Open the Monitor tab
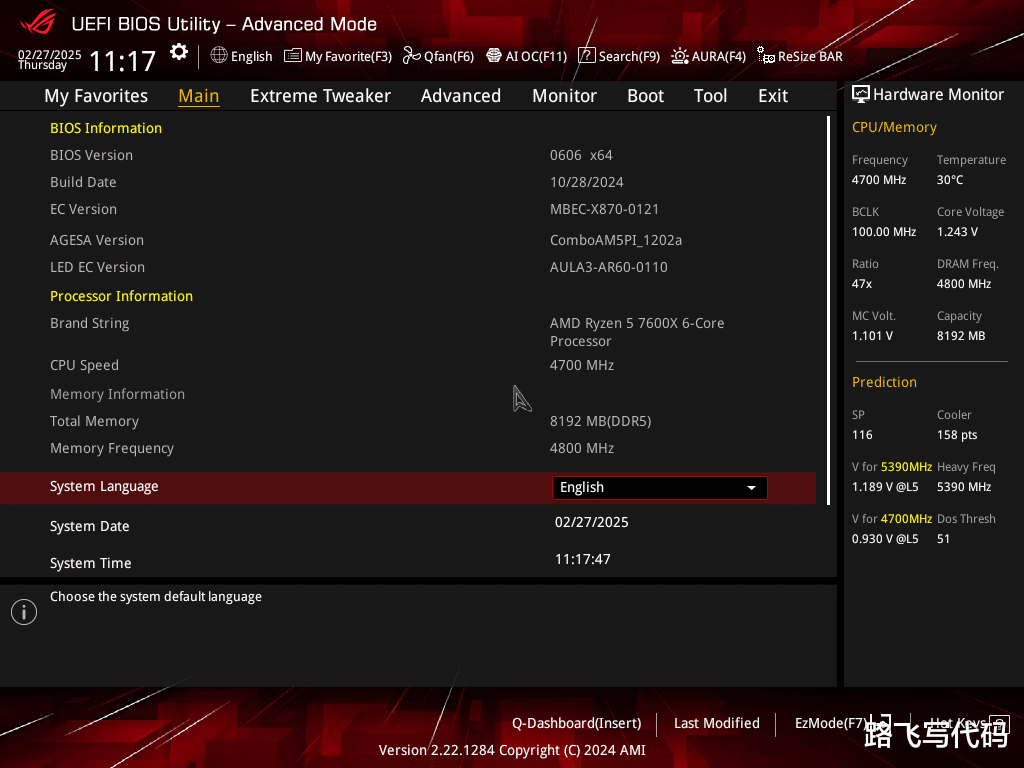1024x768 pixels. point(564,96)
